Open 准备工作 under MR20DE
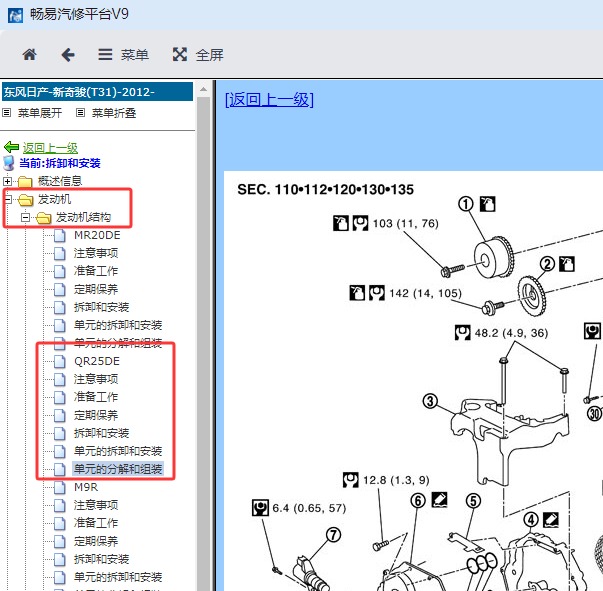The height and width of the screenshot is (591, 603). tap(96, 271)
